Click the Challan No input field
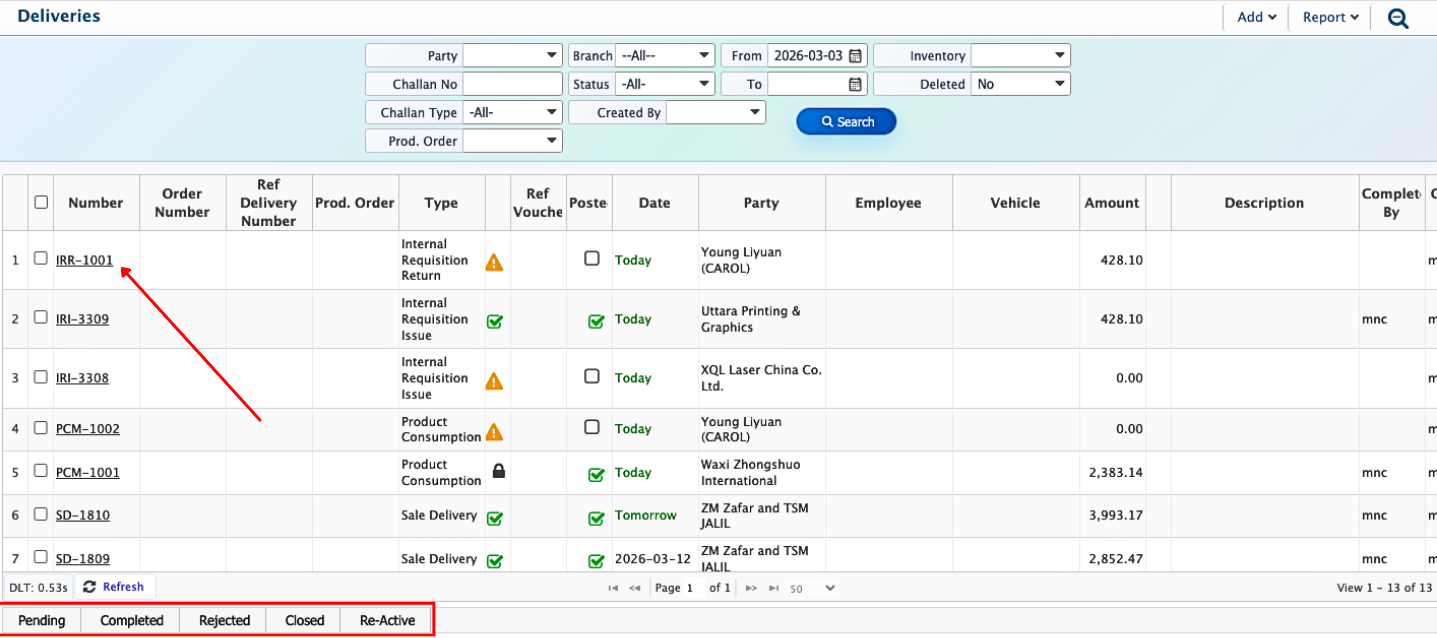 click(512, 84)
